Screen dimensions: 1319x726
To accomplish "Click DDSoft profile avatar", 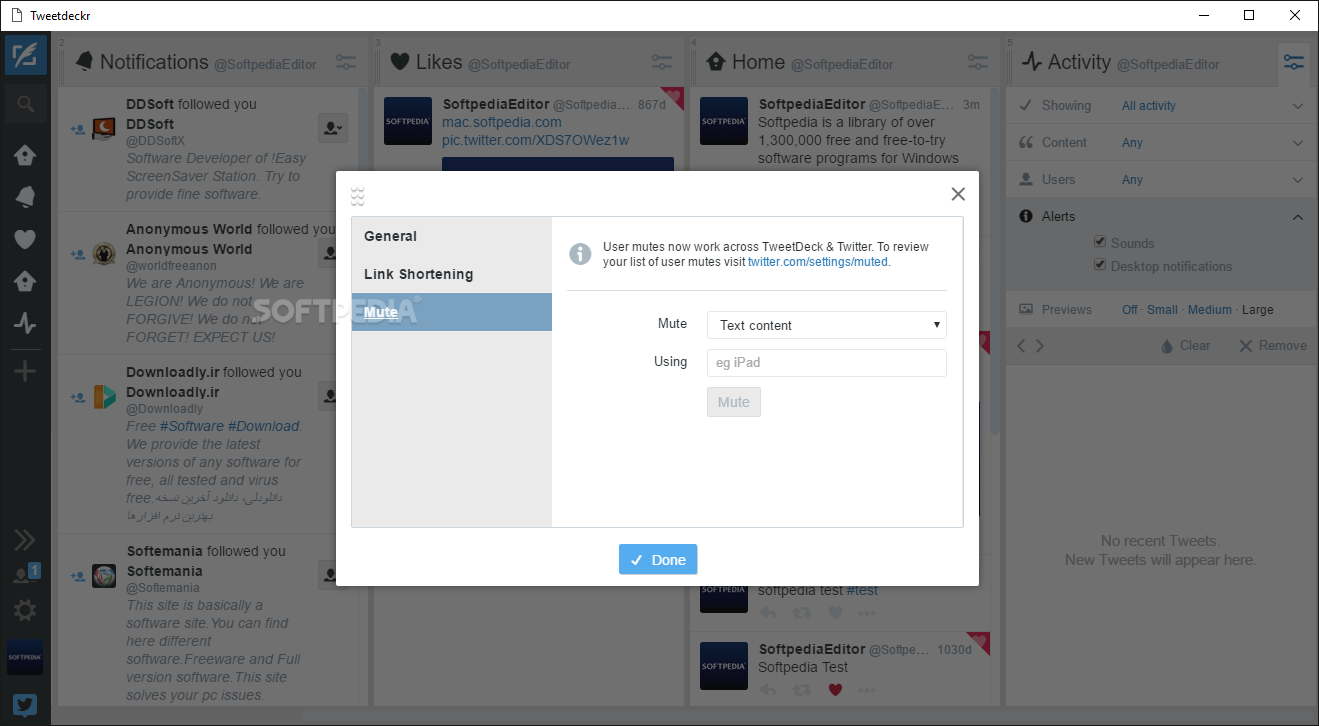I will click(104, 129).
